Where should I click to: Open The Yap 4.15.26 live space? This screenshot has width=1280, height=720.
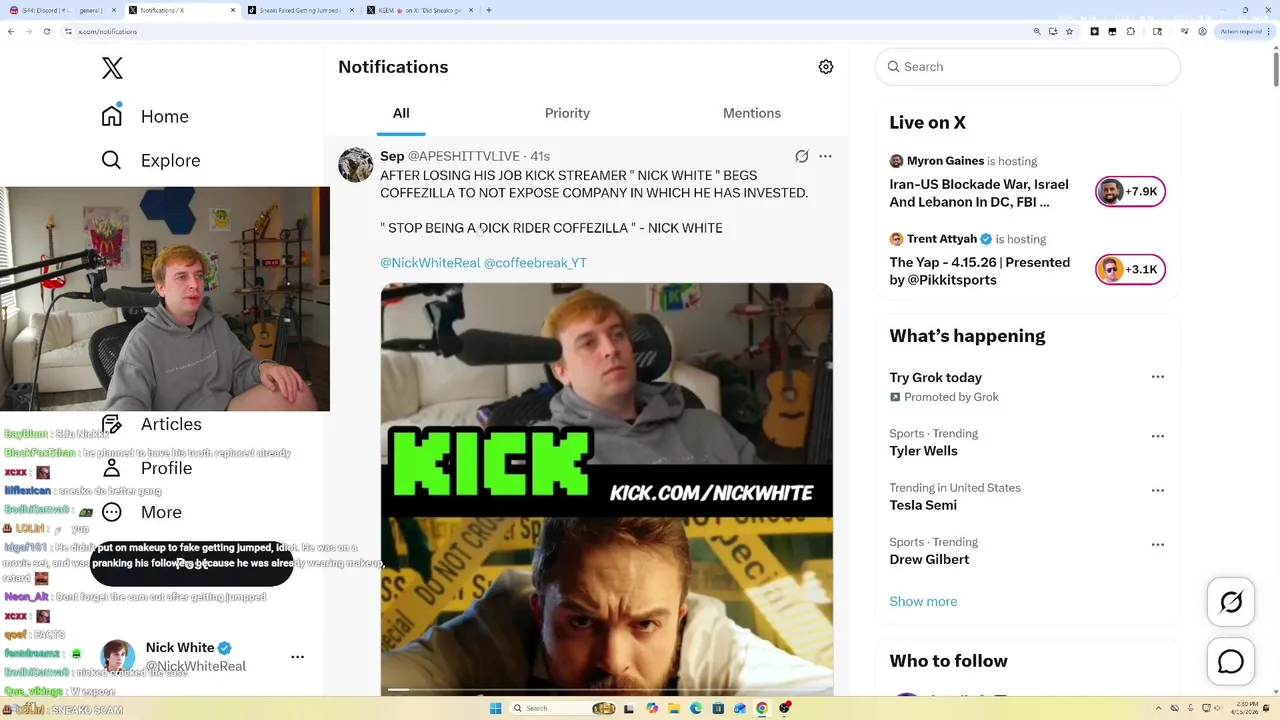click(x=980, y=271)
